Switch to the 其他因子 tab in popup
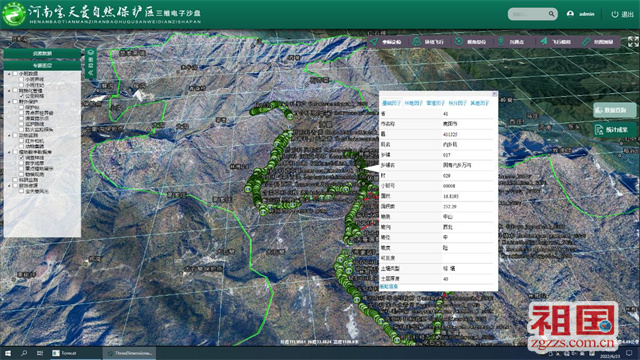The height and width of the screenshot is (360, 640). [x=479, y=103]
